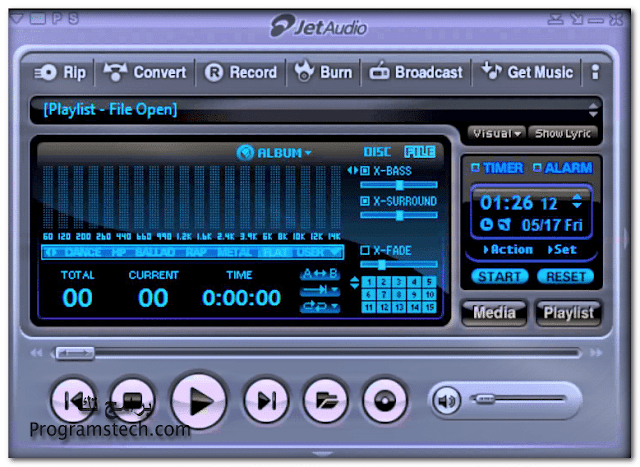Open the Record tool
The width and height of the screenshot is (640, 467).
[241, 72]
